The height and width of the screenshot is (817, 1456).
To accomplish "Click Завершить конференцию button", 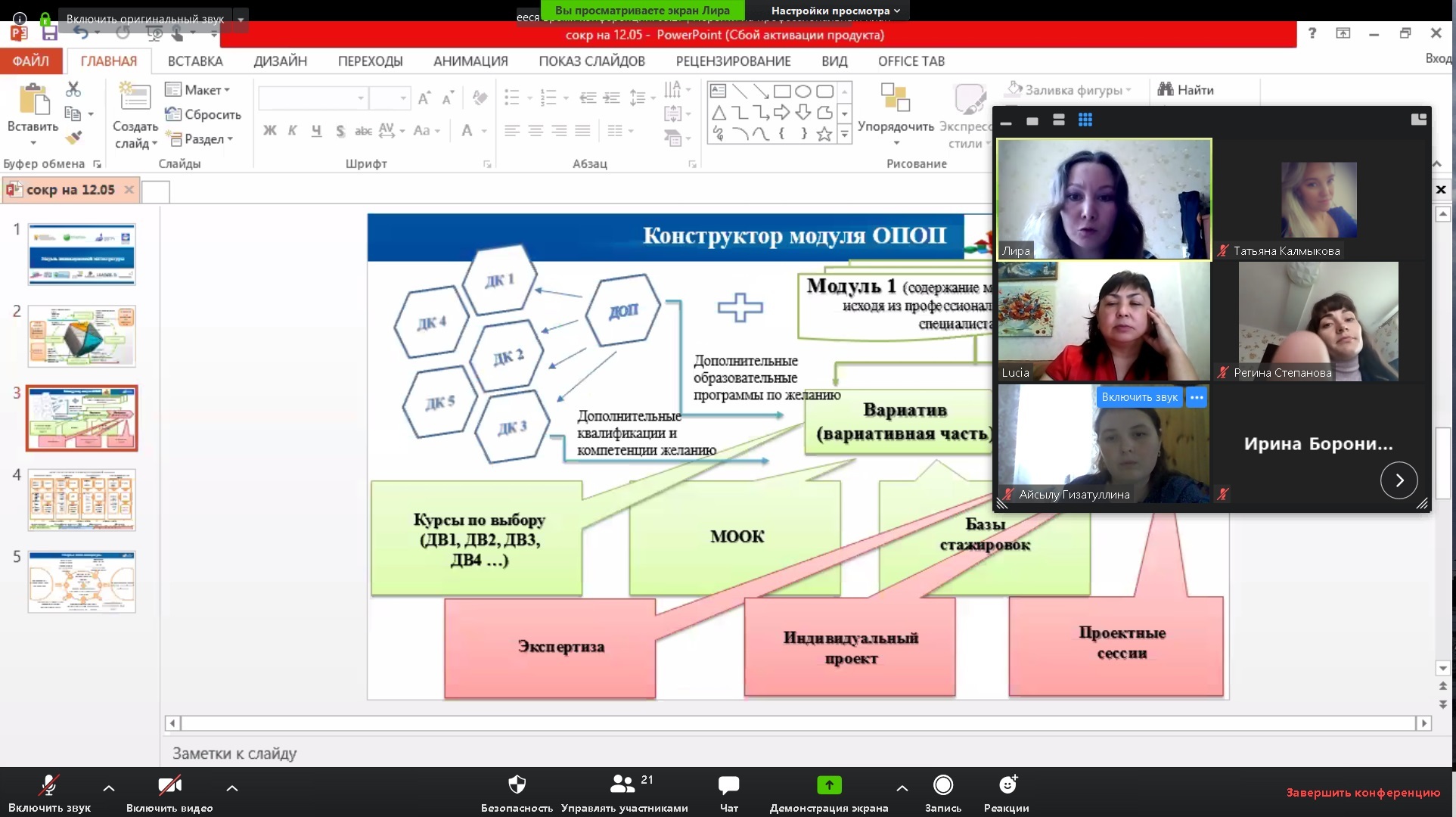I will pos(1363,792).
